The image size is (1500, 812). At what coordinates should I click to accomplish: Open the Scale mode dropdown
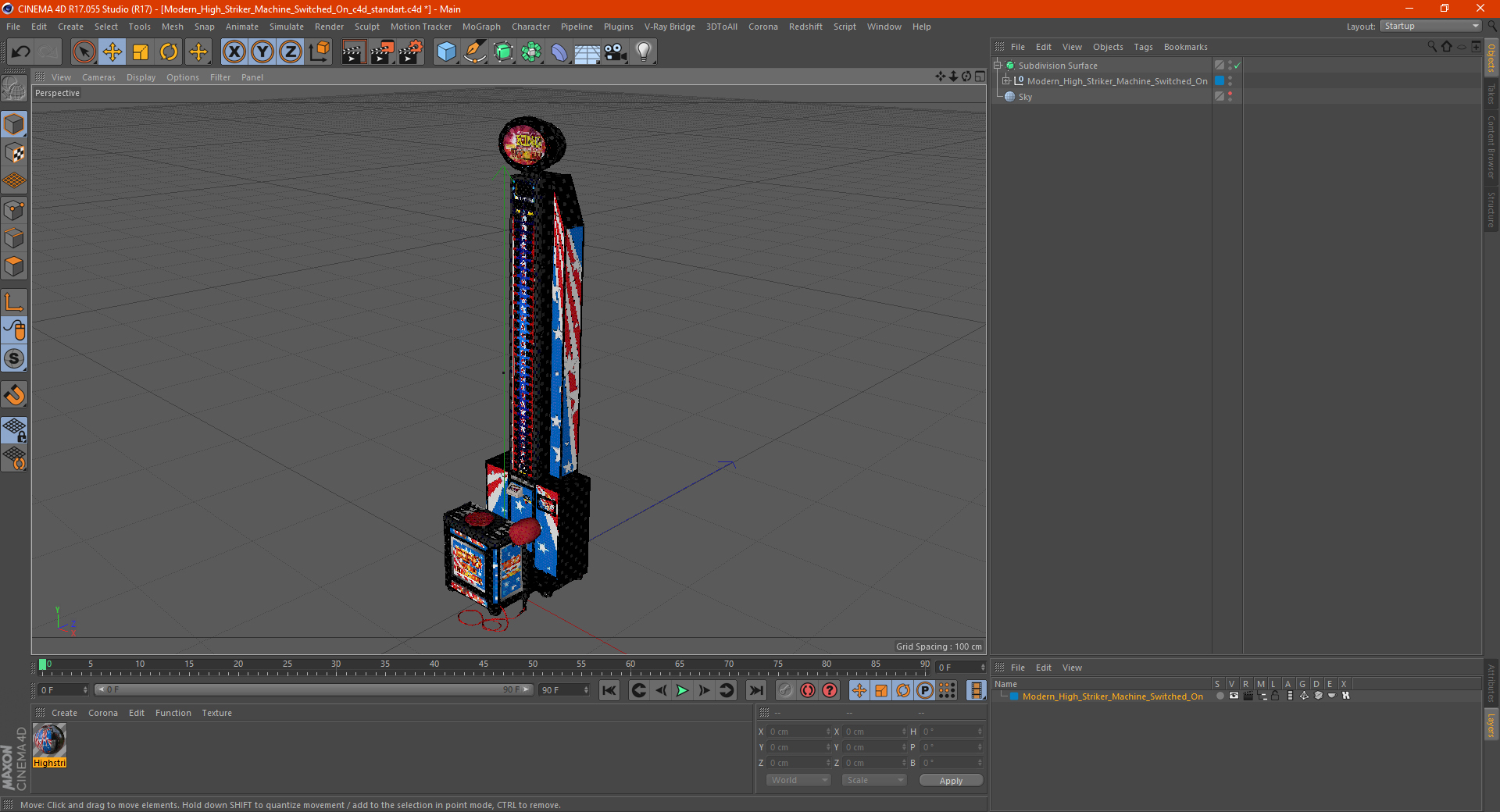873,780
